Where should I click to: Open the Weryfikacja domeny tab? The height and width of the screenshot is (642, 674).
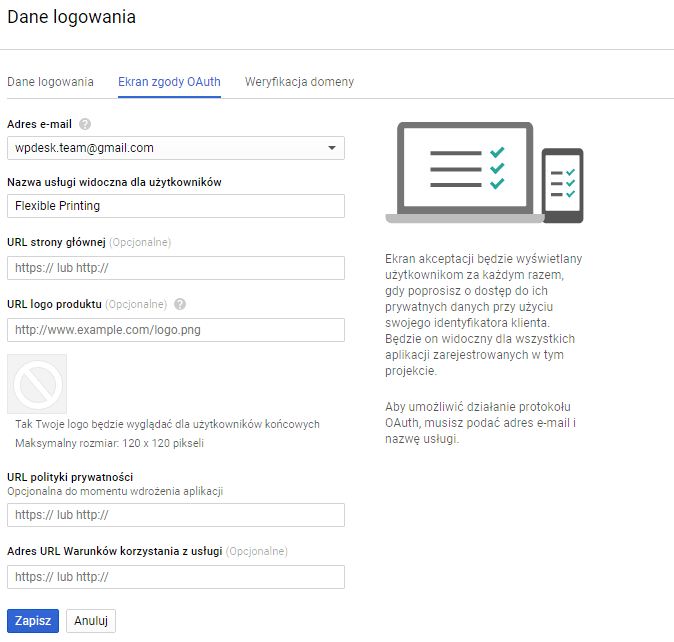[x=299, y=82]
